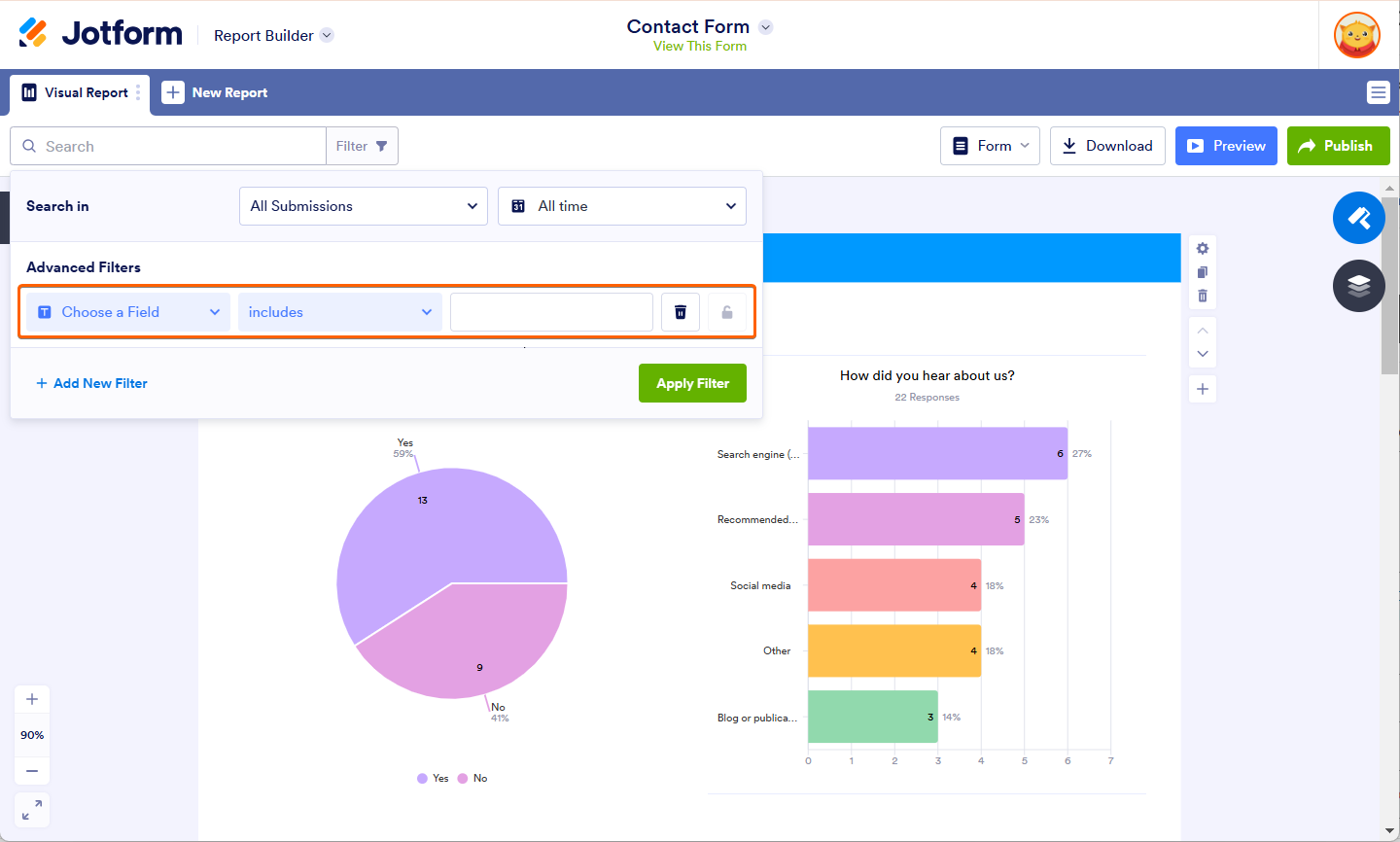Open the user avatar menu
1400x842 pixels.
click(1357, 35)
